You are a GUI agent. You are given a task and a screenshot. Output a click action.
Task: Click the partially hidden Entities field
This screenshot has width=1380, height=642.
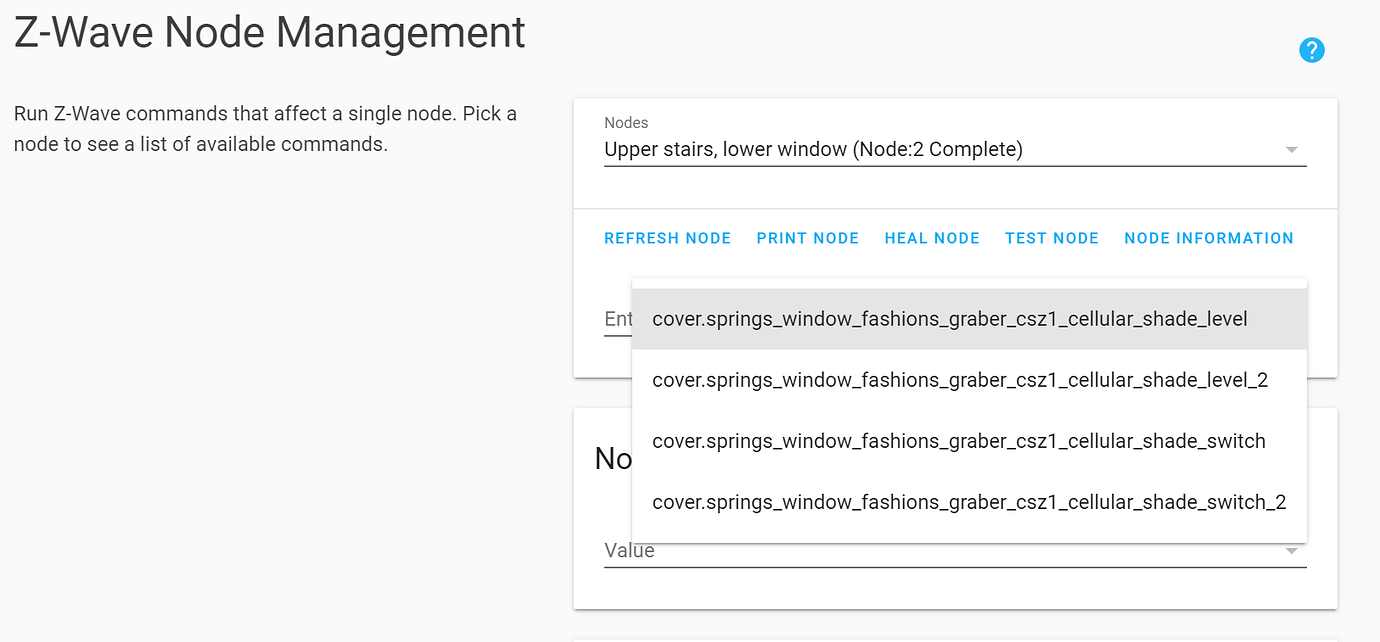618,319
